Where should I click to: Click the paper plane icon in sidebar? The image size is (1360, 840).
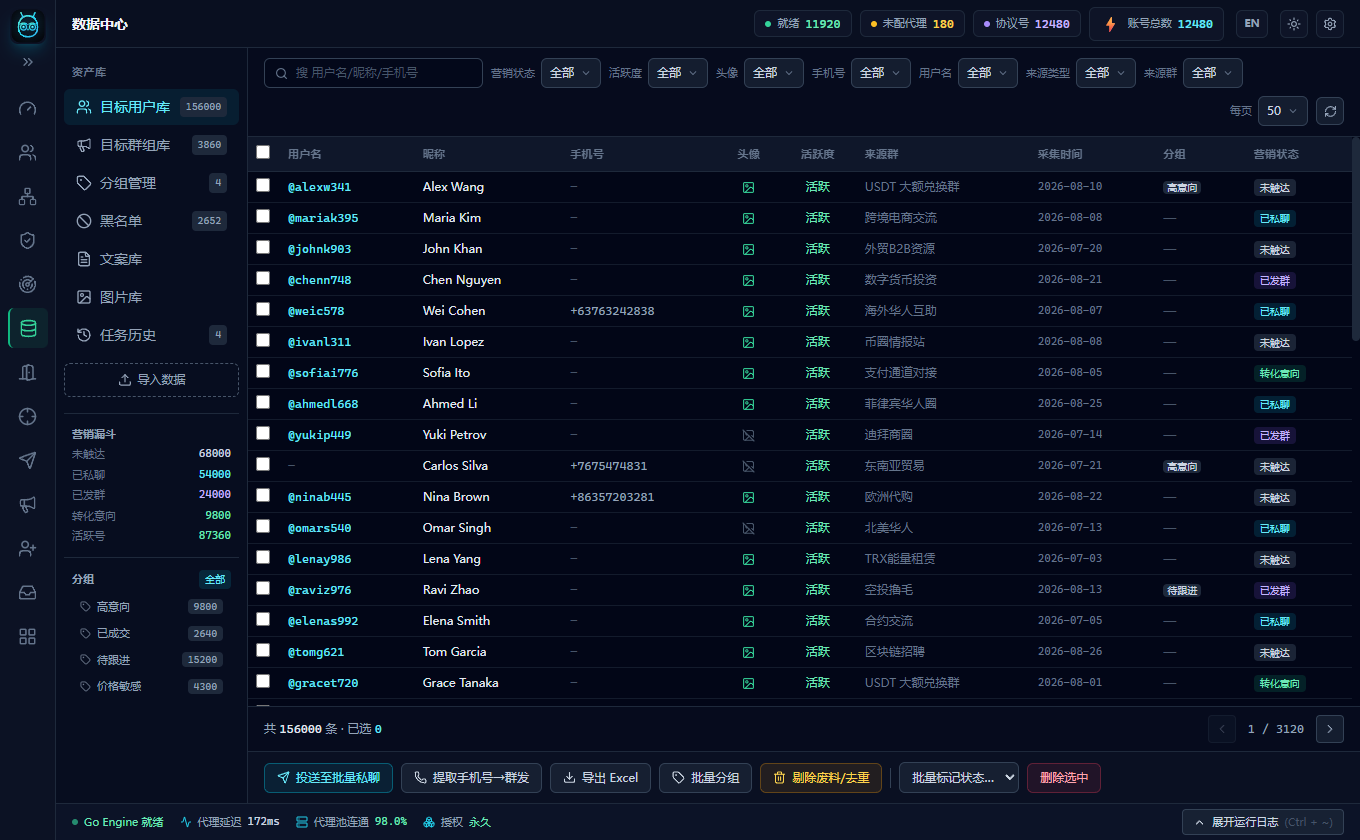tap(28, 460)
